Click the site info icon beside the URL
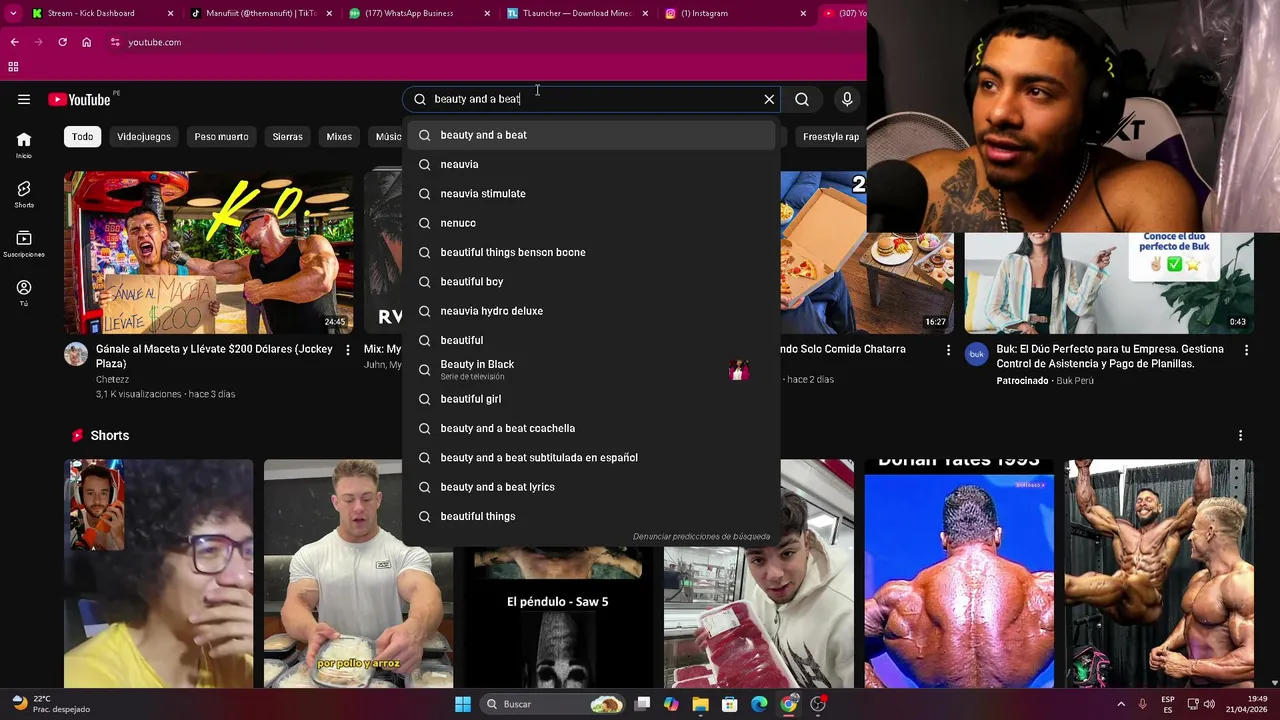1280x720 pixels. coord(116,42)
